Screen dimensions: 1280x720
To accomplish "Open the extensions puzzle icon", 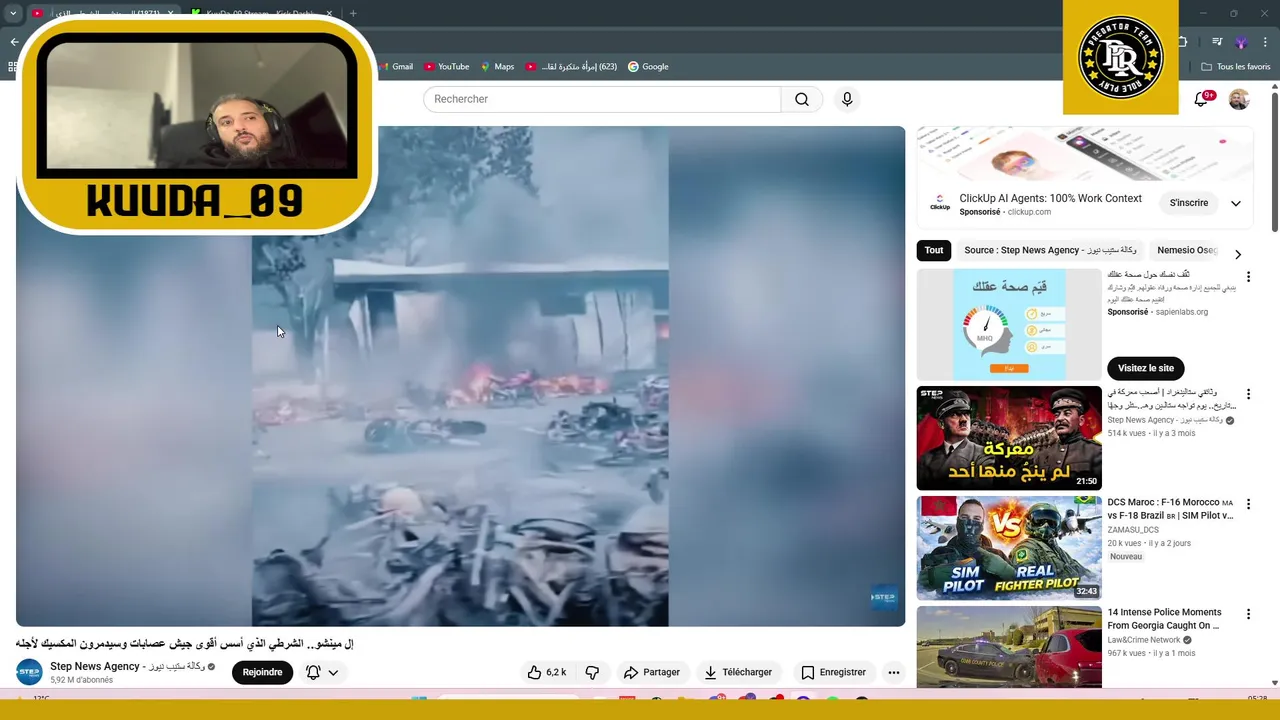I will point(1183,42).
